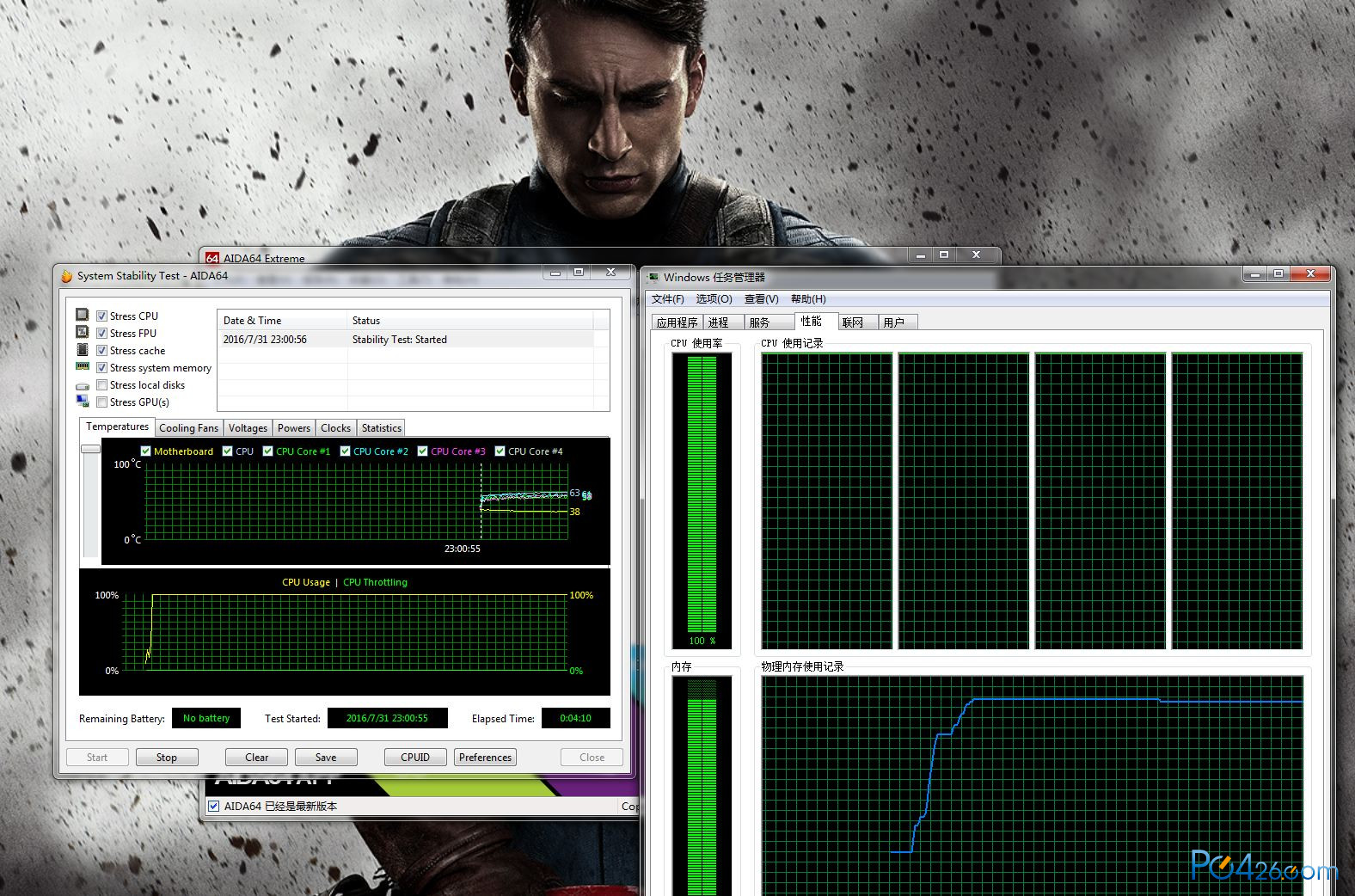The height and width of the screenshot is (896, 1355).
Task: Open the CPUID panel
Action: click(x=415, y=758)
